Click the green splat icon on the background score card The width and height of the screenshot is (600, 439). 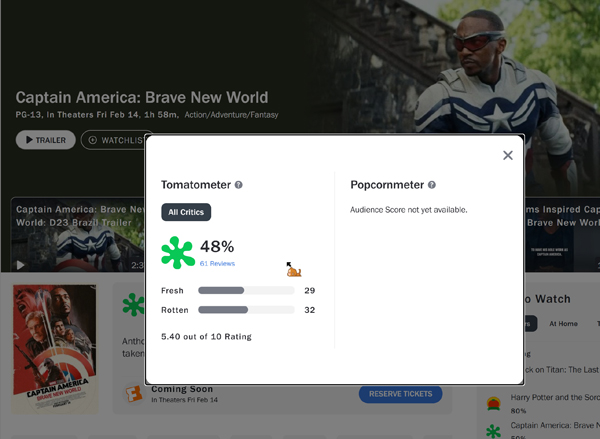tap(134, 305)
